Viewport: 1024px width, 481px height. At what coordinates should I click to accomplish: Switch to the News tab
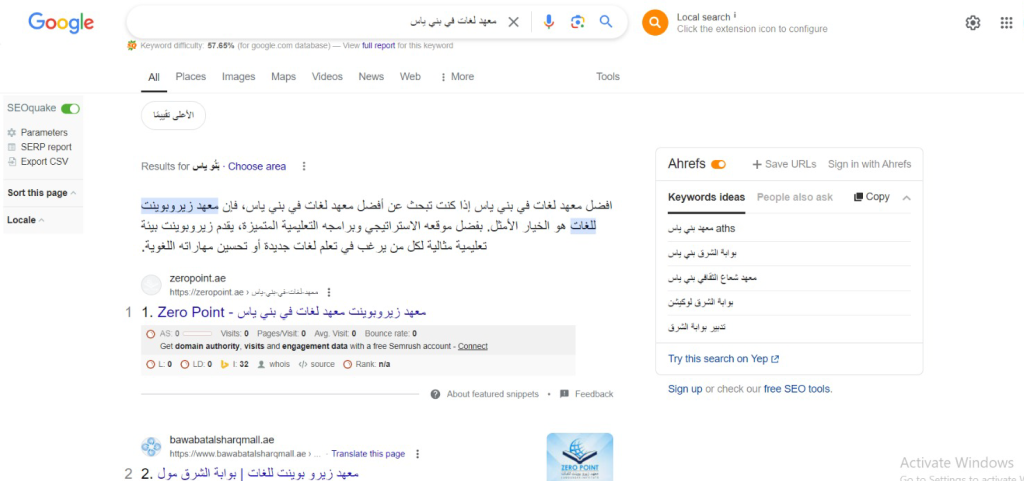pos(371,76)
